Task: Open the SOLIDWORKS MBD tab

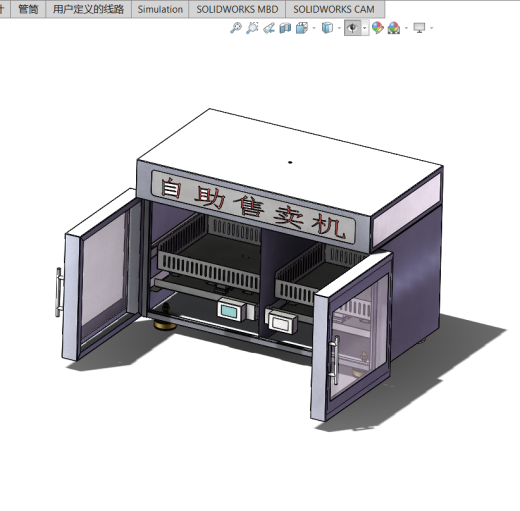Action: pos(237,9)
